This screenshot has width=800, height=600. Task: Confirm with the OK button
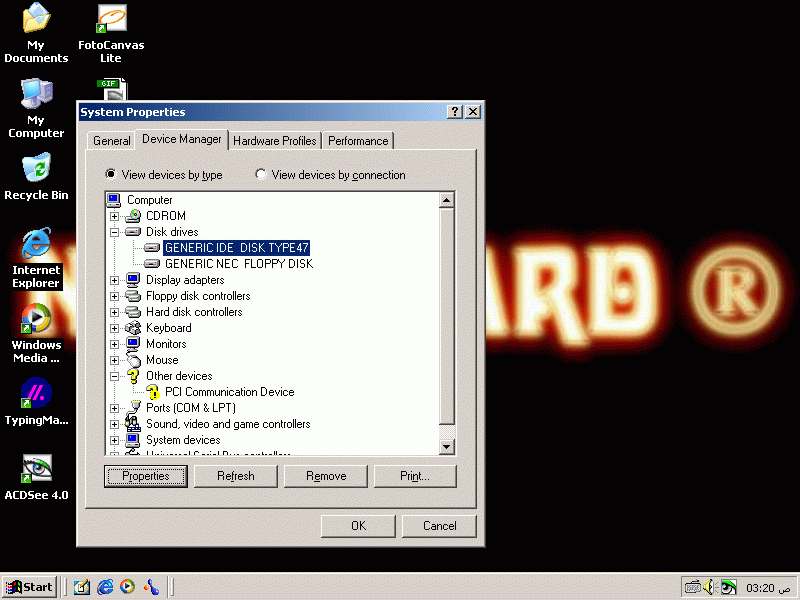[x=358, y=526]
